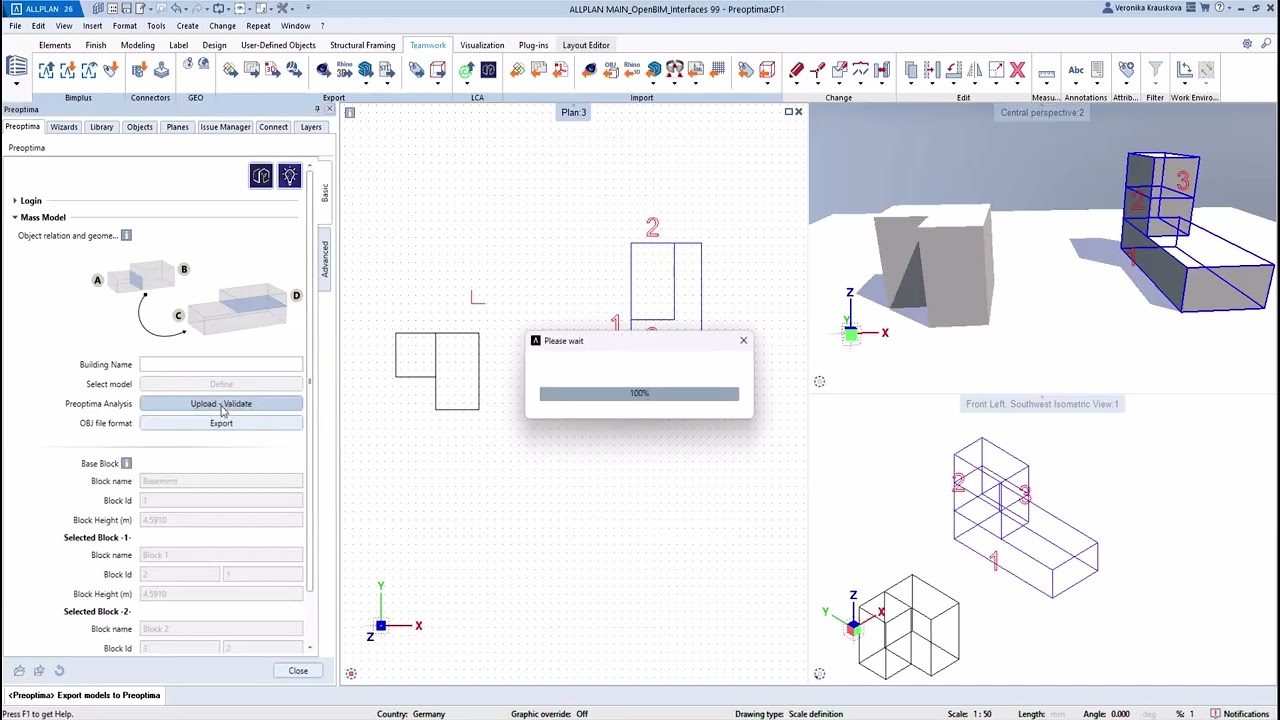The height and width of the screenshot is (720, 1280).
Task: Click the green LCA export icon
Action: [466, 70]
